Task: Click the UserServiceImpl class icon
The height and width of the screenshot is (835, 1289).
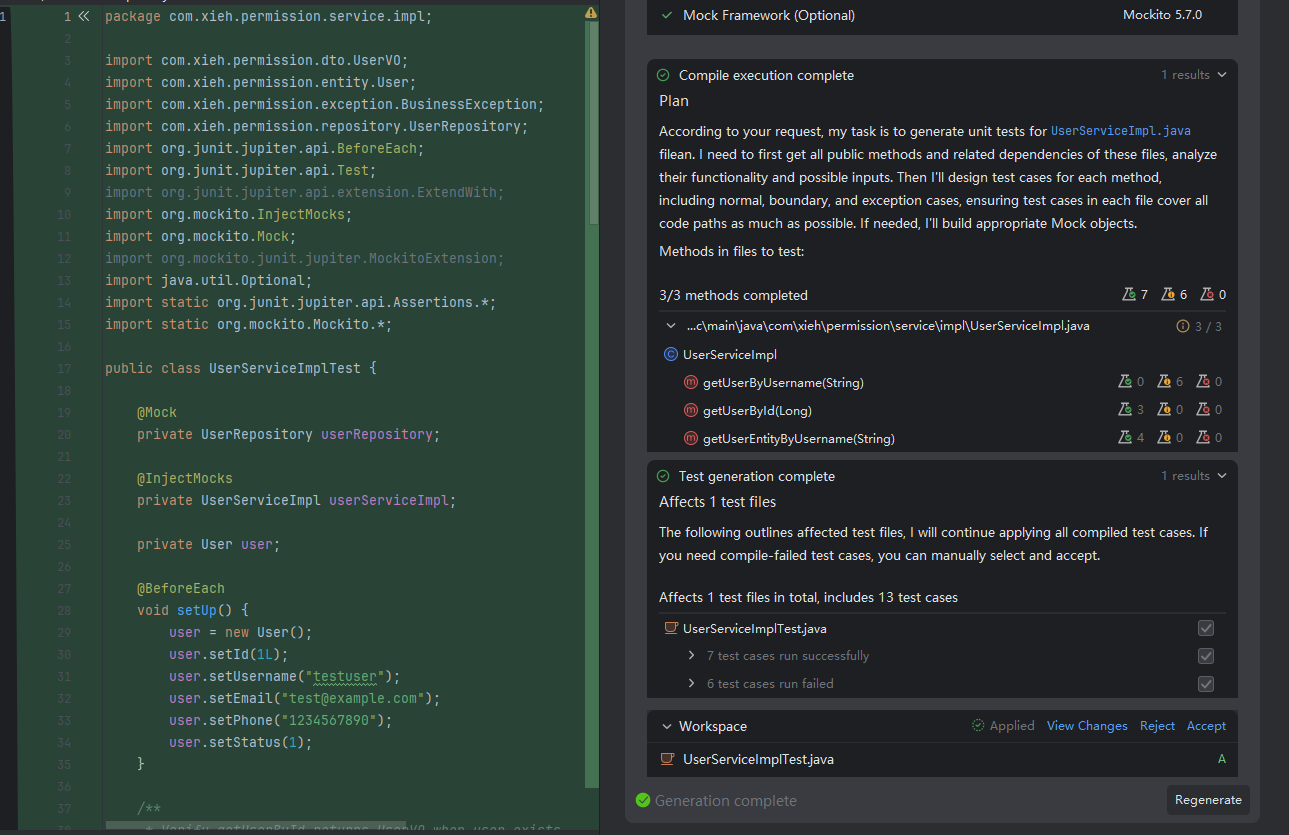Action: (670, 354)
